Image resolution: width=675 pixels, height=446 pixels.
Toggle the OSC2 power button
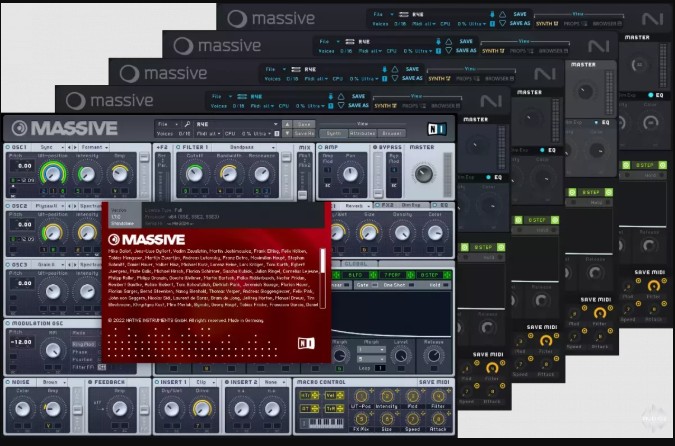point(8,206)
